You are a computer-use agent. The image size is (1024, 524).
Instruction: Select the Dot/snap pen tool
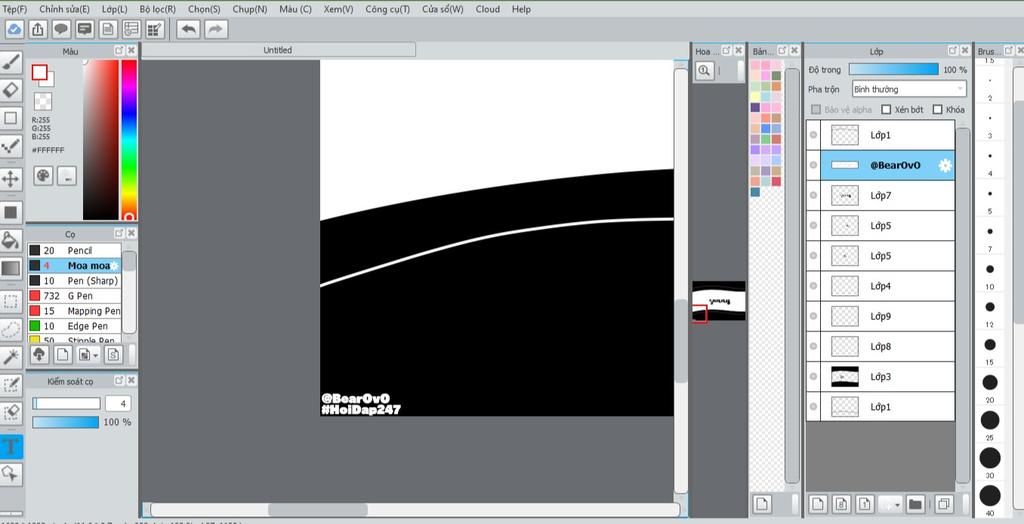(10, 146)
